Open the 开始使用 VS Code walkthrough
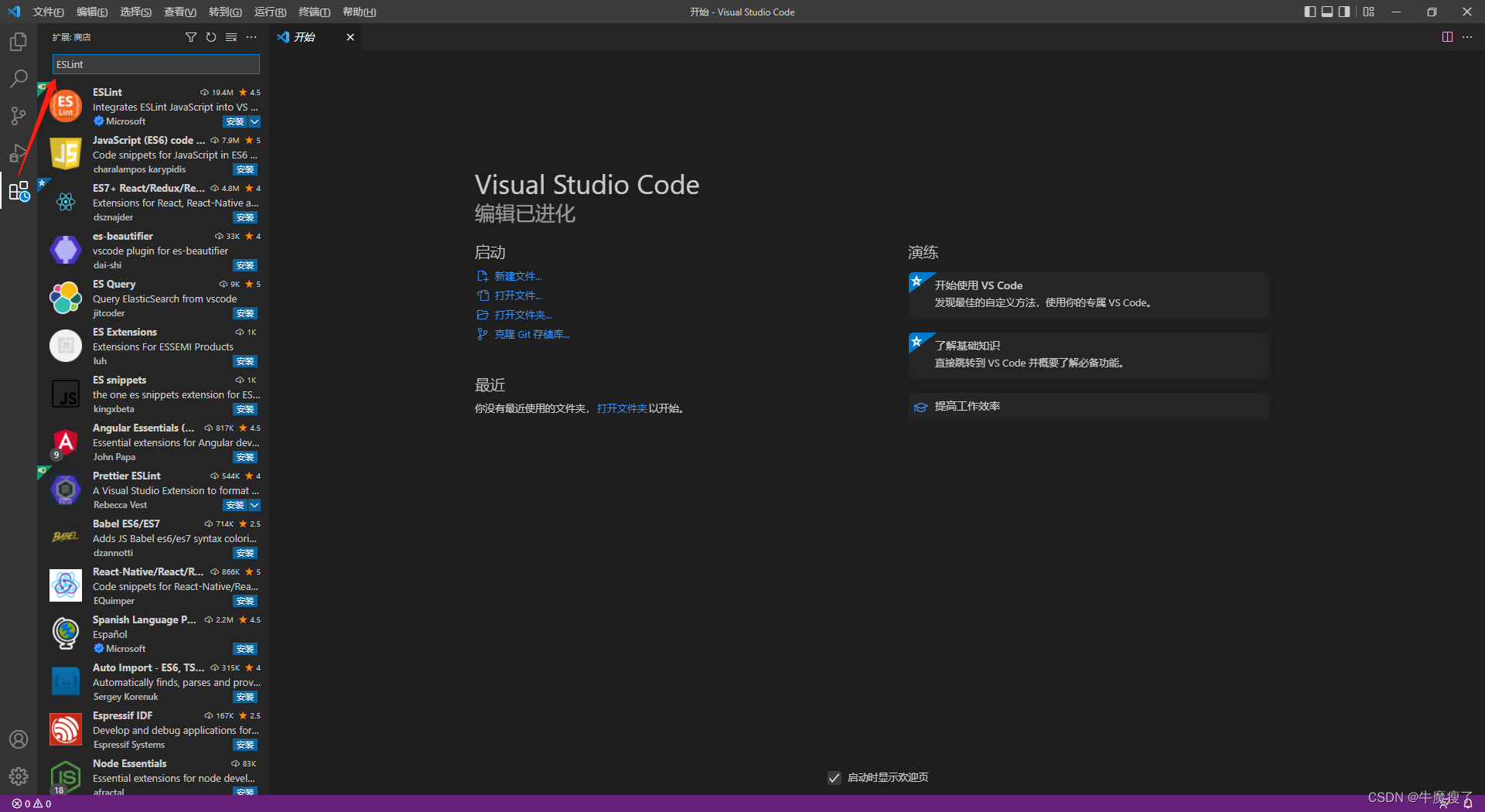Image resolution: width=1485 pixels, height=812 pixels. click(x=1089, y=295)
